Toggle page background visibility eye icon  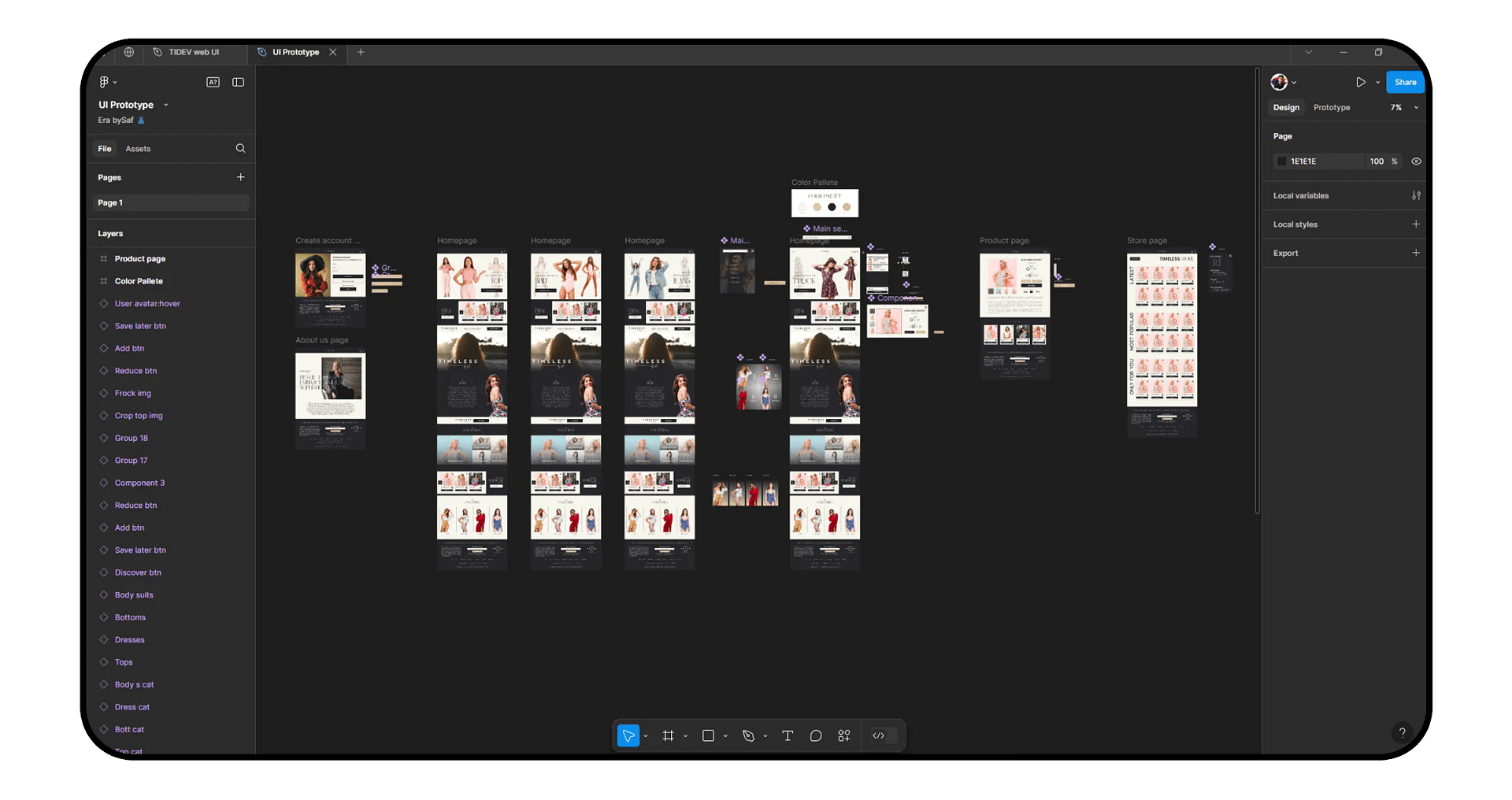pyautogui.click(x=1416, y=161)
